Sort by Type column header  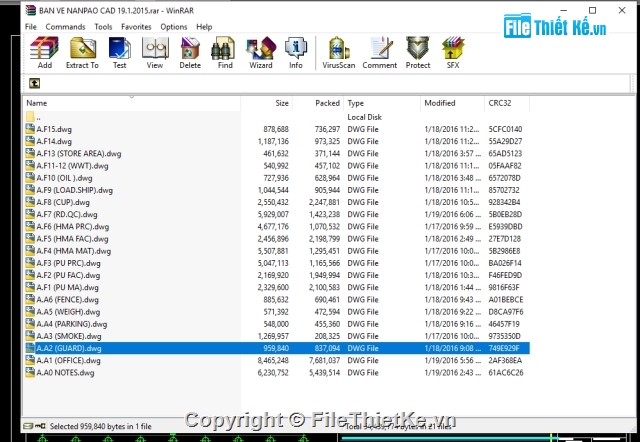tap(382, 103)
